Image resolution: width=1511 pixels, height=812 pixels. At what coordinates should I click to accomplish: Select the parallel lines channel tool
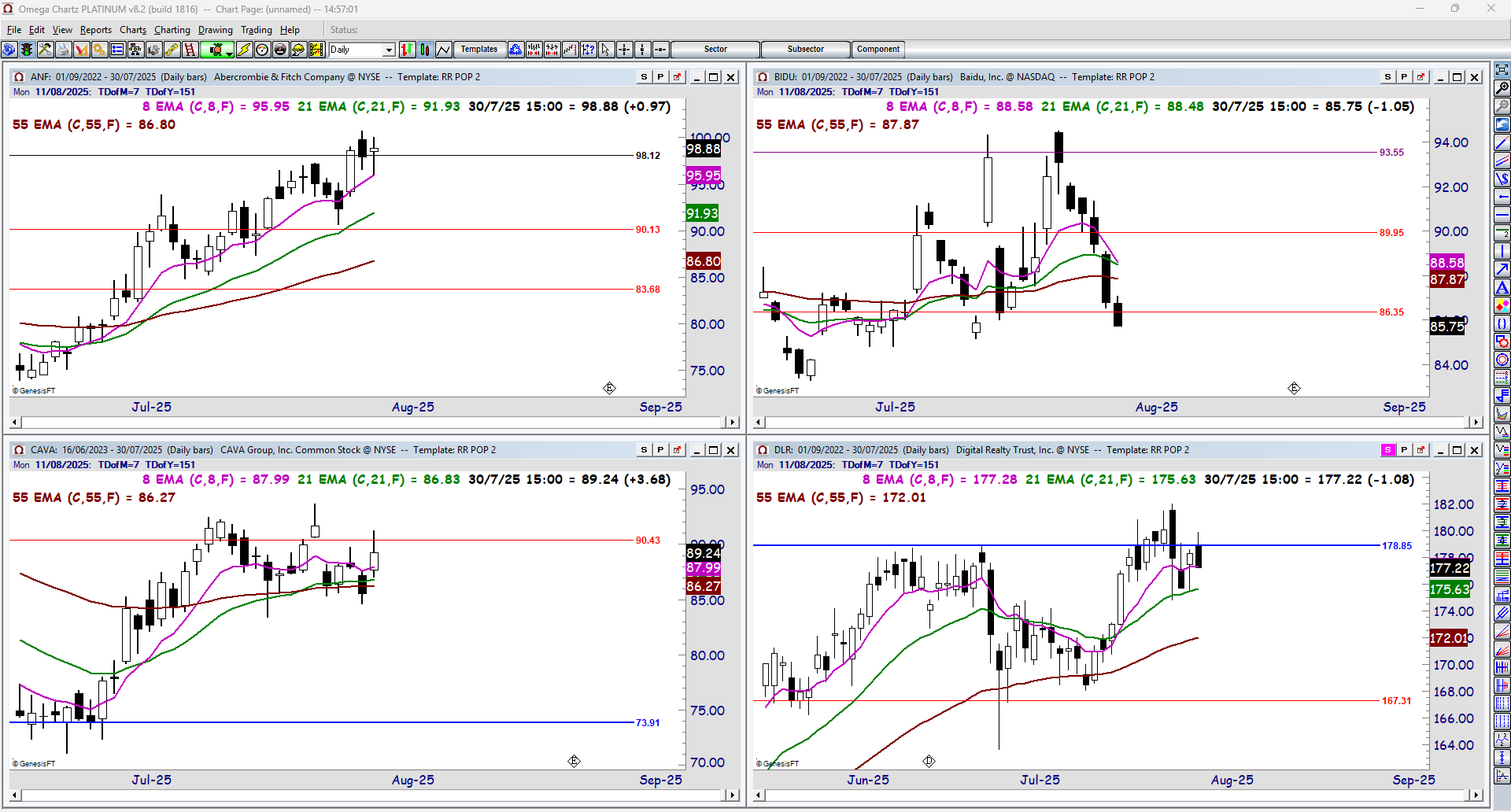1502,161
